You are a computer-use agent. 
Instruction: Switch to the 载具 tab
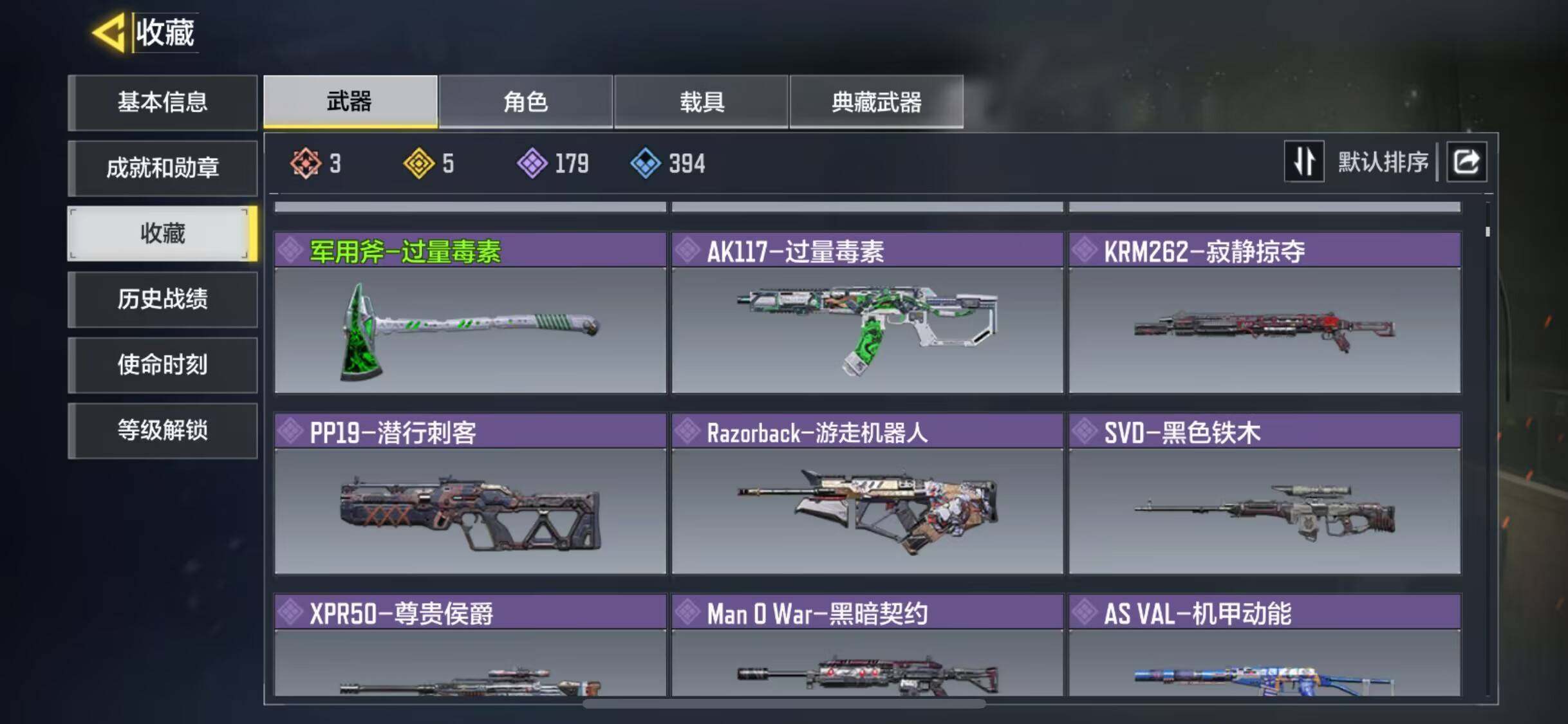click(x=702, y=102)
